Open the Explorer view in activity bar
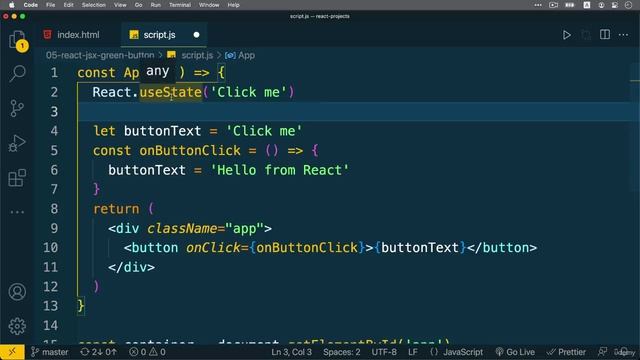640x360 pixels. tap(17, 40)
